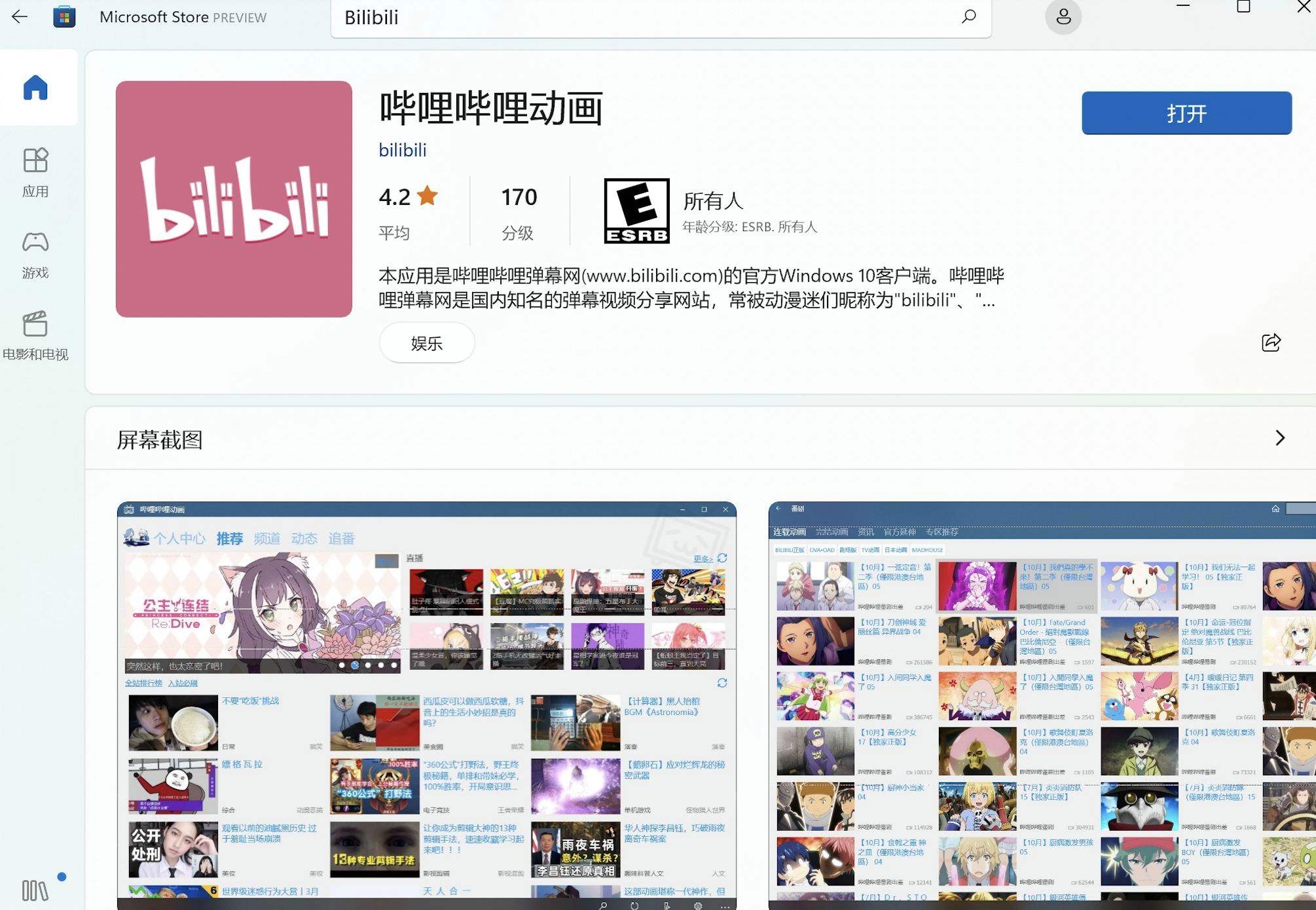Open the account profile icon
The image size is (1316, 910).
tap(1063, 17)
